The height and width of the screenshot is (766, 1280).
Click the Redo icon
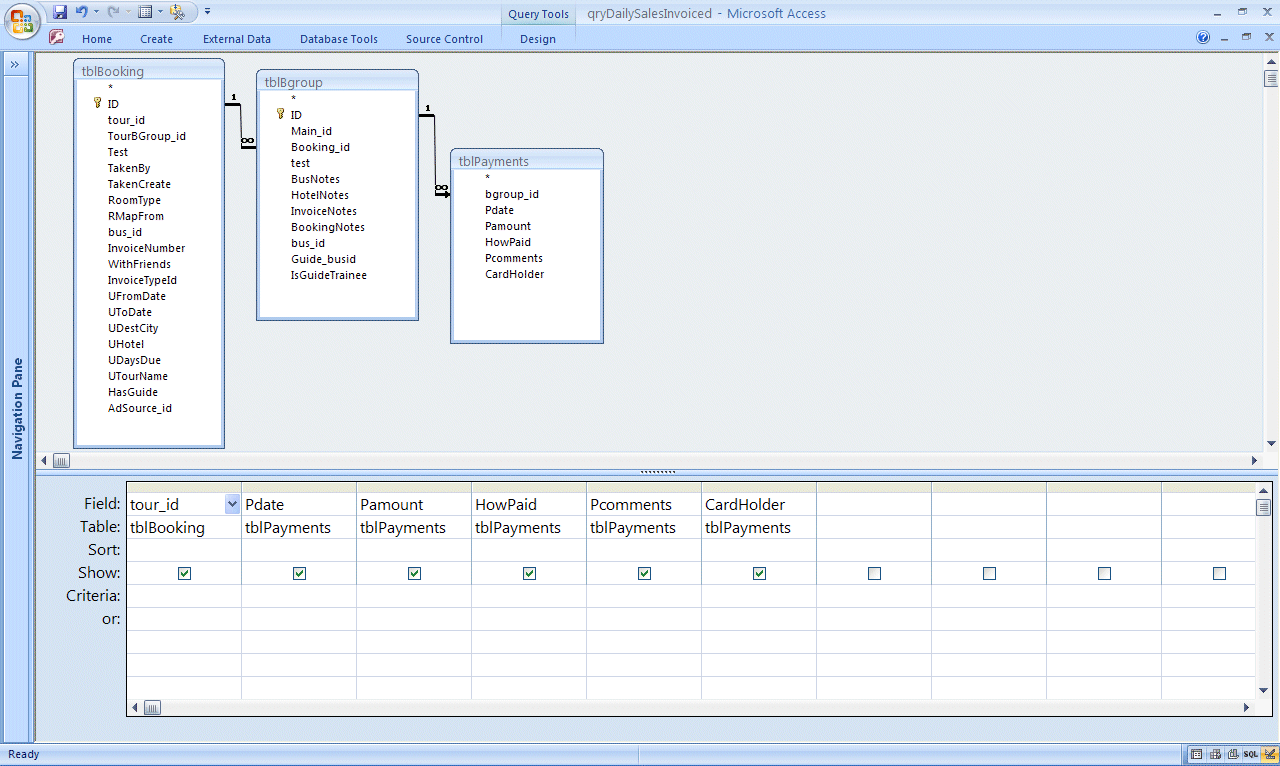[112, 12]
